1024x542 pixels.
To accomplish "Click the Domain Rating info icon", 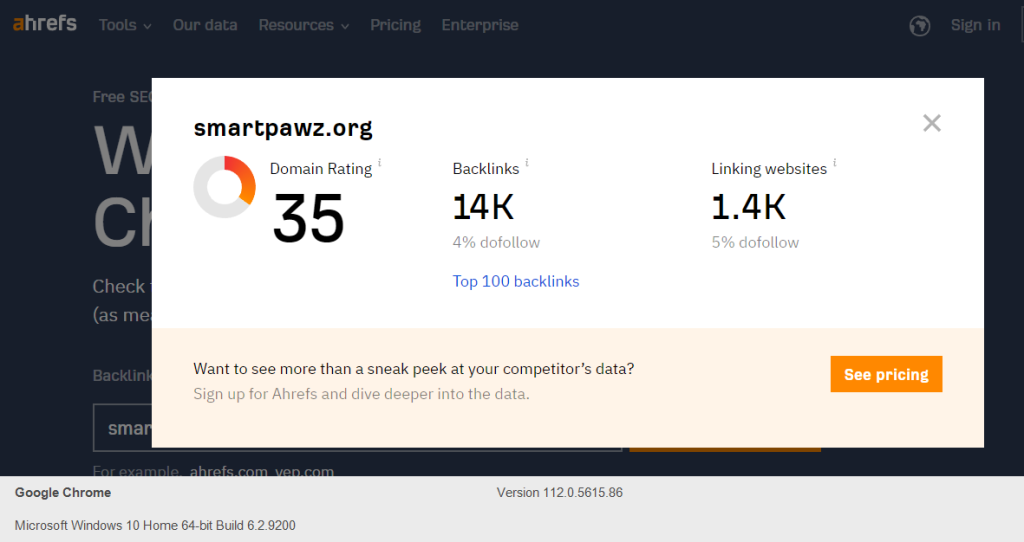I will pos(379,163).
